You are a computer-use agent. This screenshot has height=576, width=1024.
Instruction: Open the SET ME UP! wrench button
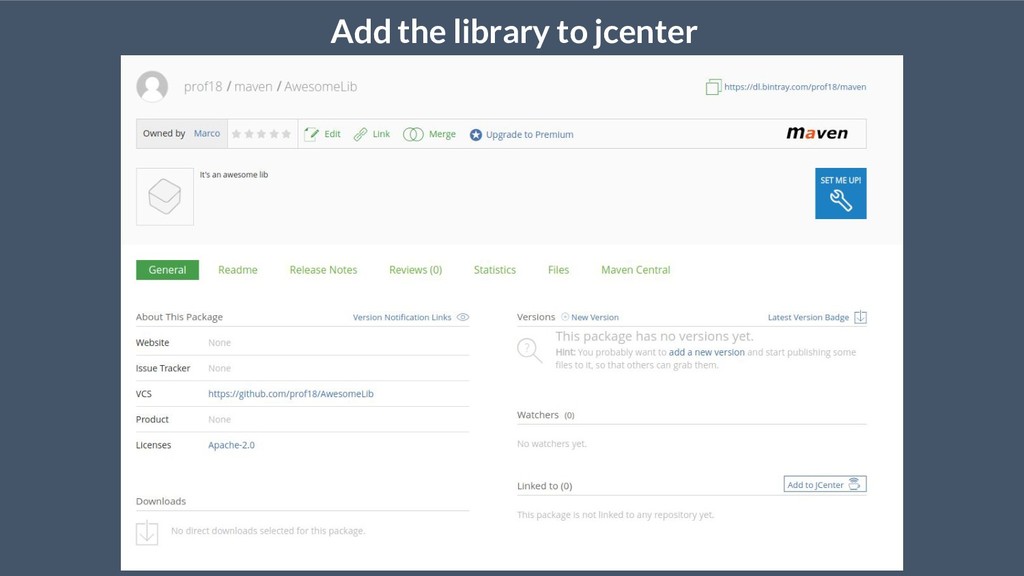(840, 193)
